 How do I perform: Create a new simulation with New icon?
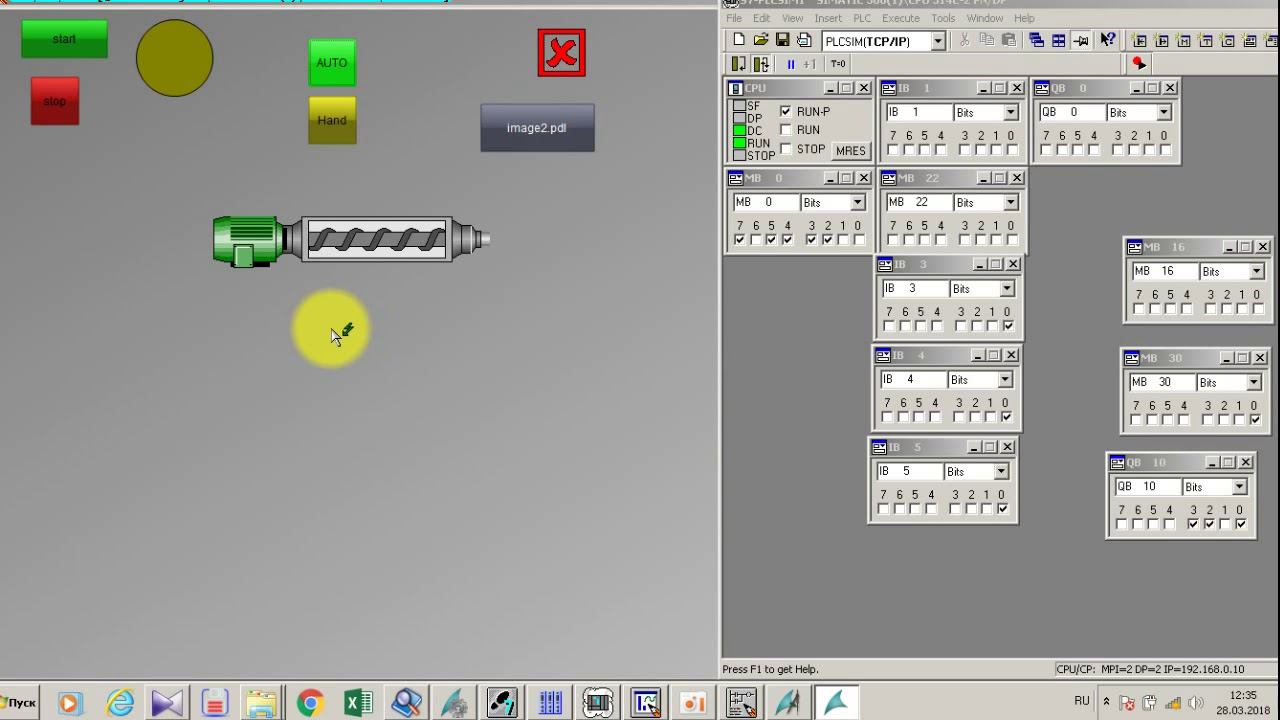tap(739, 40)
